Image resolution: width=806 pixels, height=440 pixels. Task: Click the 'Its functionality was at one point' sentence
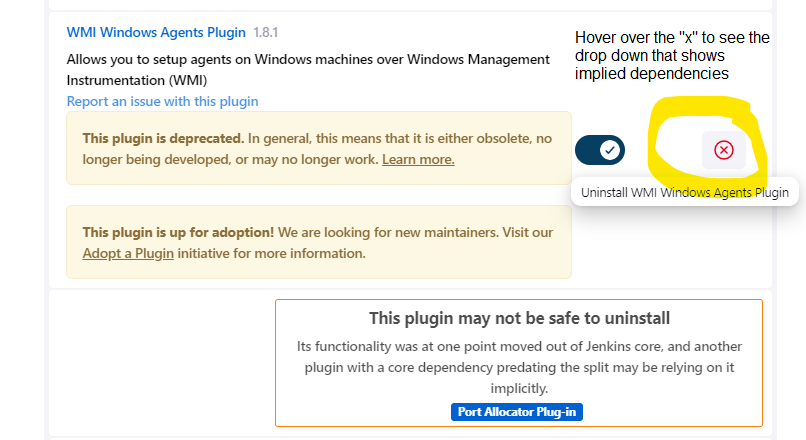point(519,367)
